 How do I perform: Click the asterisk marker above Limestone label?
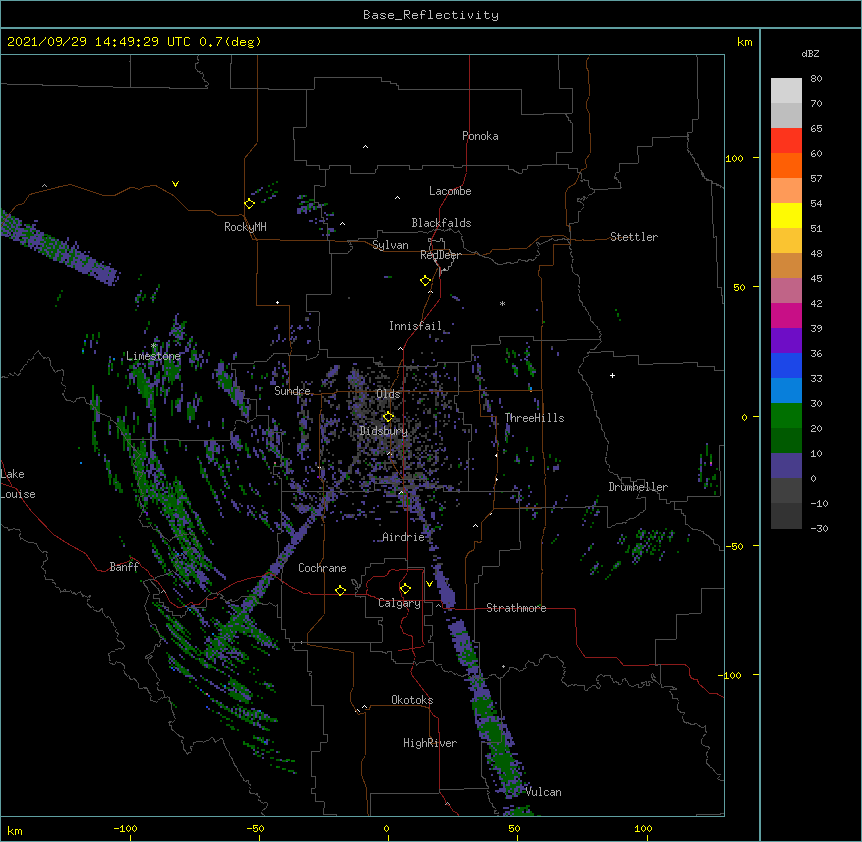(x=154, y=346)
